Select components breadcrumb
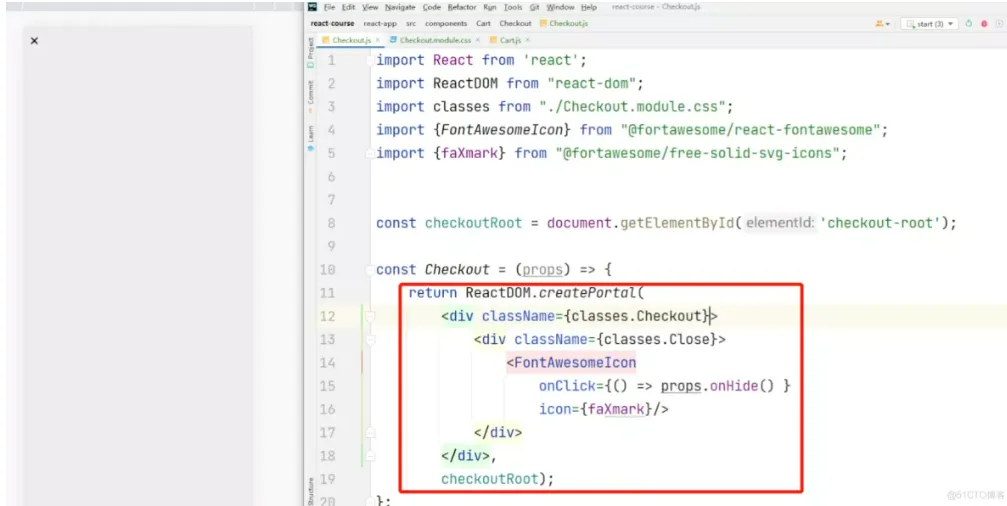1007x506 pixels. pos(446,23)
